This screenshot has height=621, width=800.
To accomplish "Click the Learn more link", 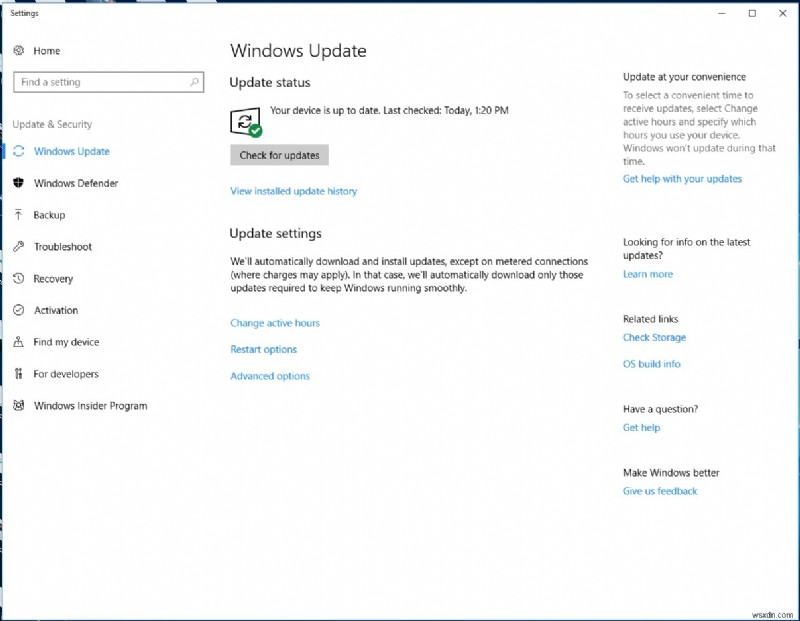I will [647, 274].
